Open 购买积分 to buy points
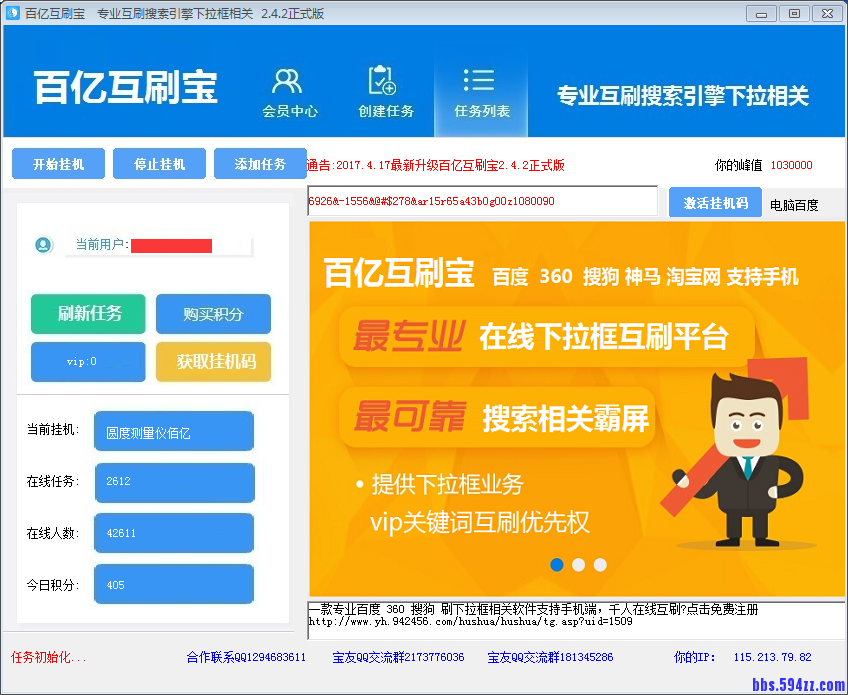The height and width of the screenshot is (695, 848). [x=213, y=314]
